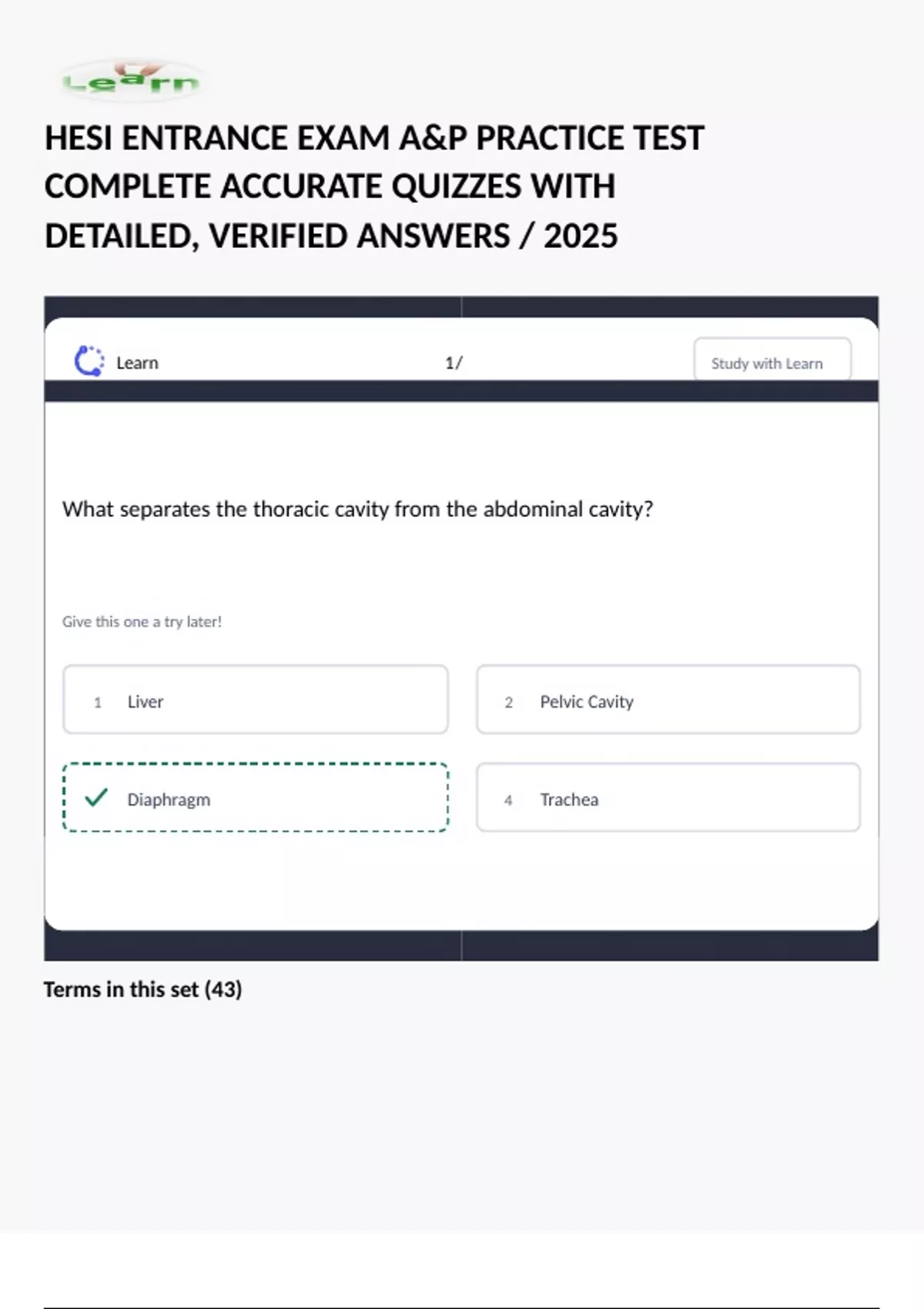The image size is (924, 1309).
Task: Click the number 2 badge beside Pelvic Cavity
Action: [508, 702]
